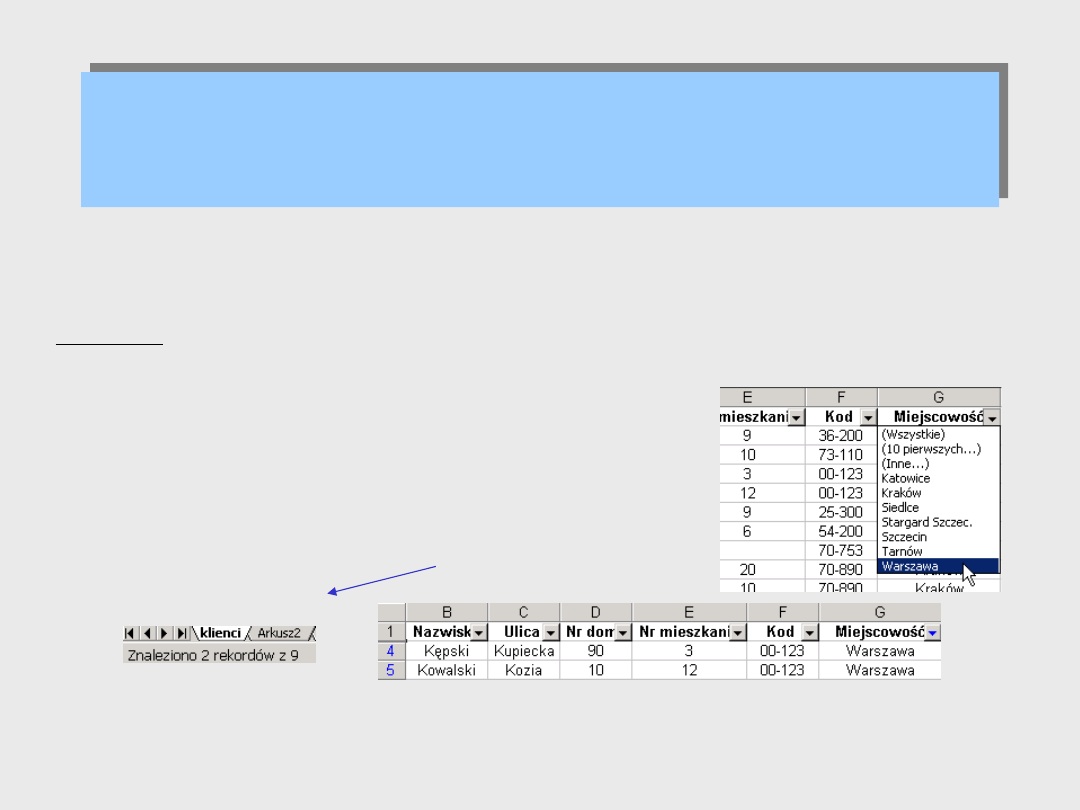
Task: Select row header 4 in filtered table
Action: click(x=390, y=651)
